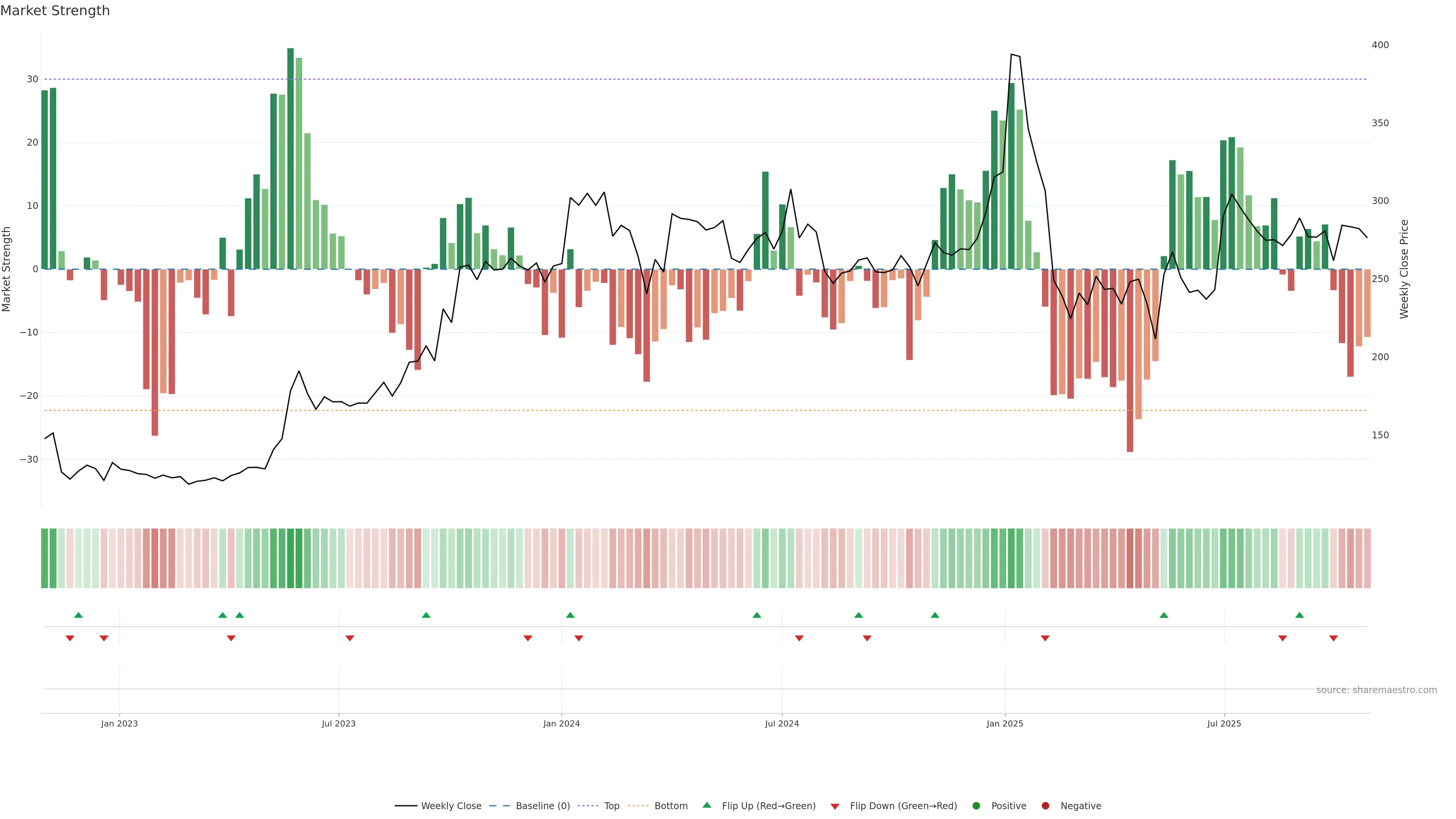Click the Positive green circle legend marker

(x=976, y=806)
